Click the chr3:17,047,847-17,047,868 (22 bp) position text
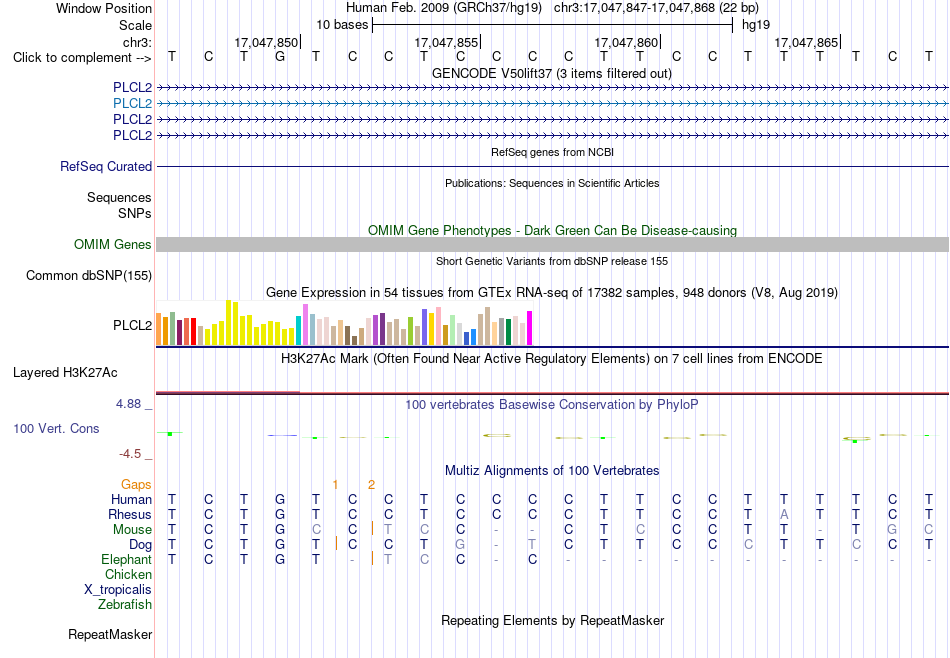This screenshot has width=950, height=658. pos(656,8)
